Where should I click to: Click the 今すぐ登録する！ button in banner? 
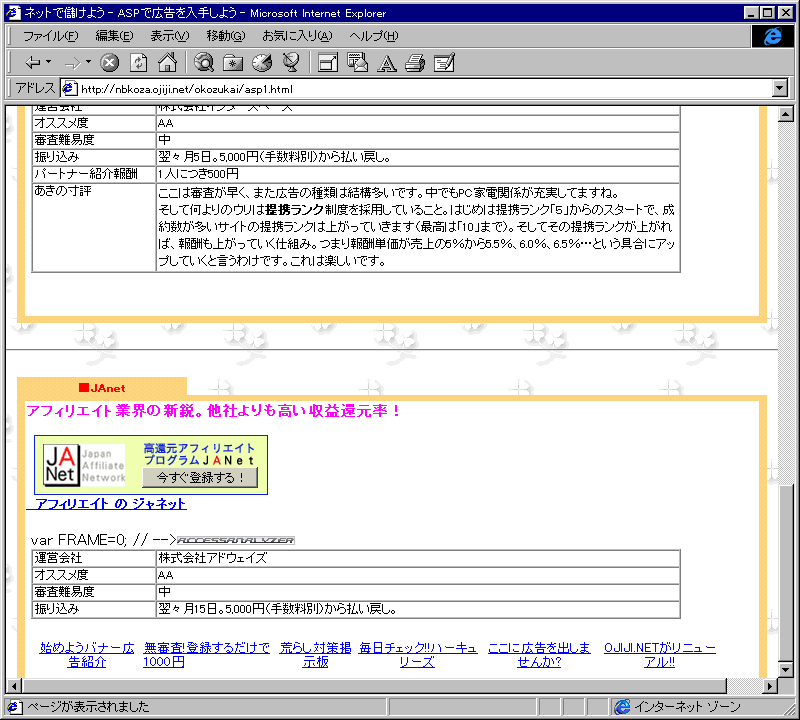pyautogui.click(x=200, y=478)
